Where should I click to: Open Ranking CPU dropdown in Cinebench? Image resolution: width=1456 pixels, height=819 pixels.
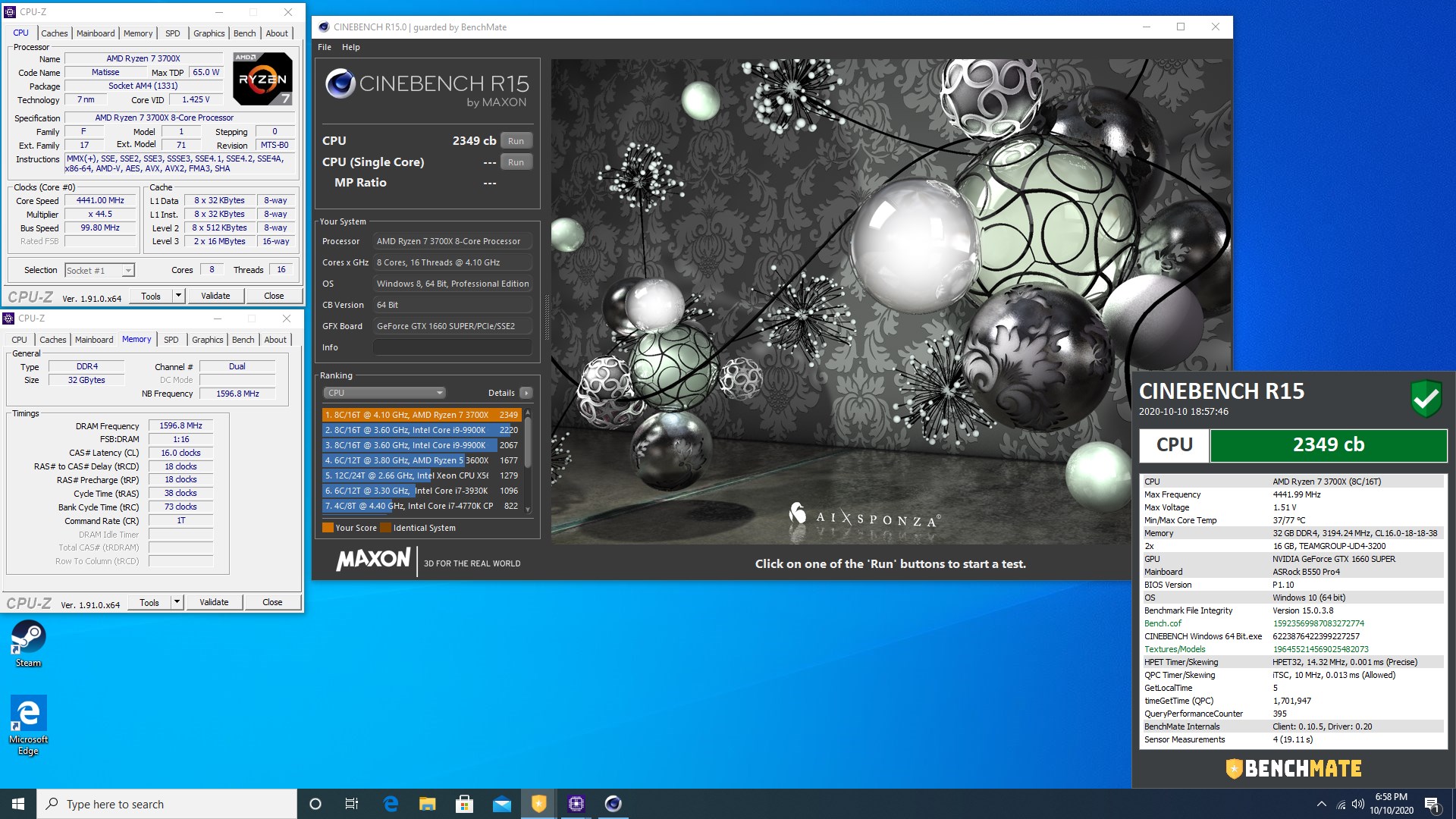point(384,393)
